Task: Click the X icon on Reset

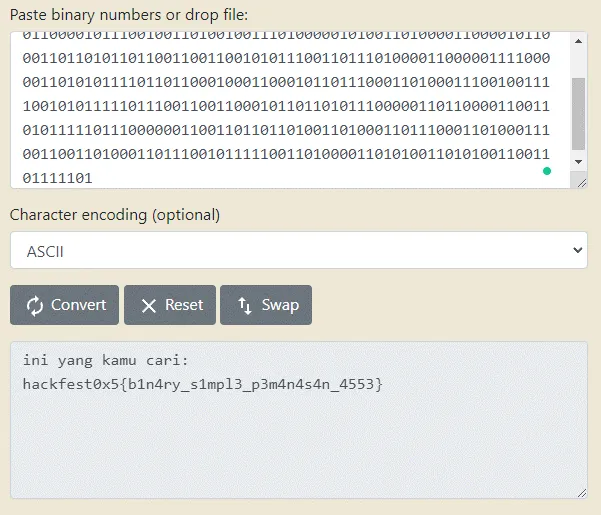Action: (149, 306)
